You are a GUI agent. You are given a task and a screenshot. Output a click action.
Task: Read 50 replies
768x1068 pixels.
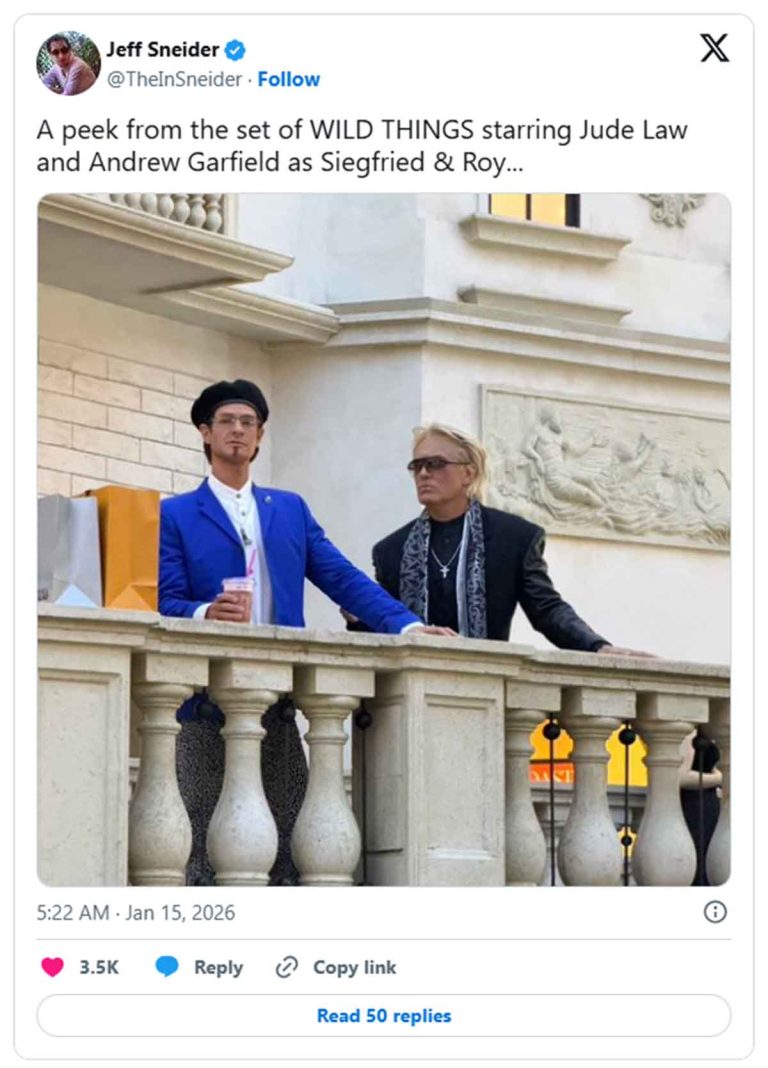(x=384, y=1016)
